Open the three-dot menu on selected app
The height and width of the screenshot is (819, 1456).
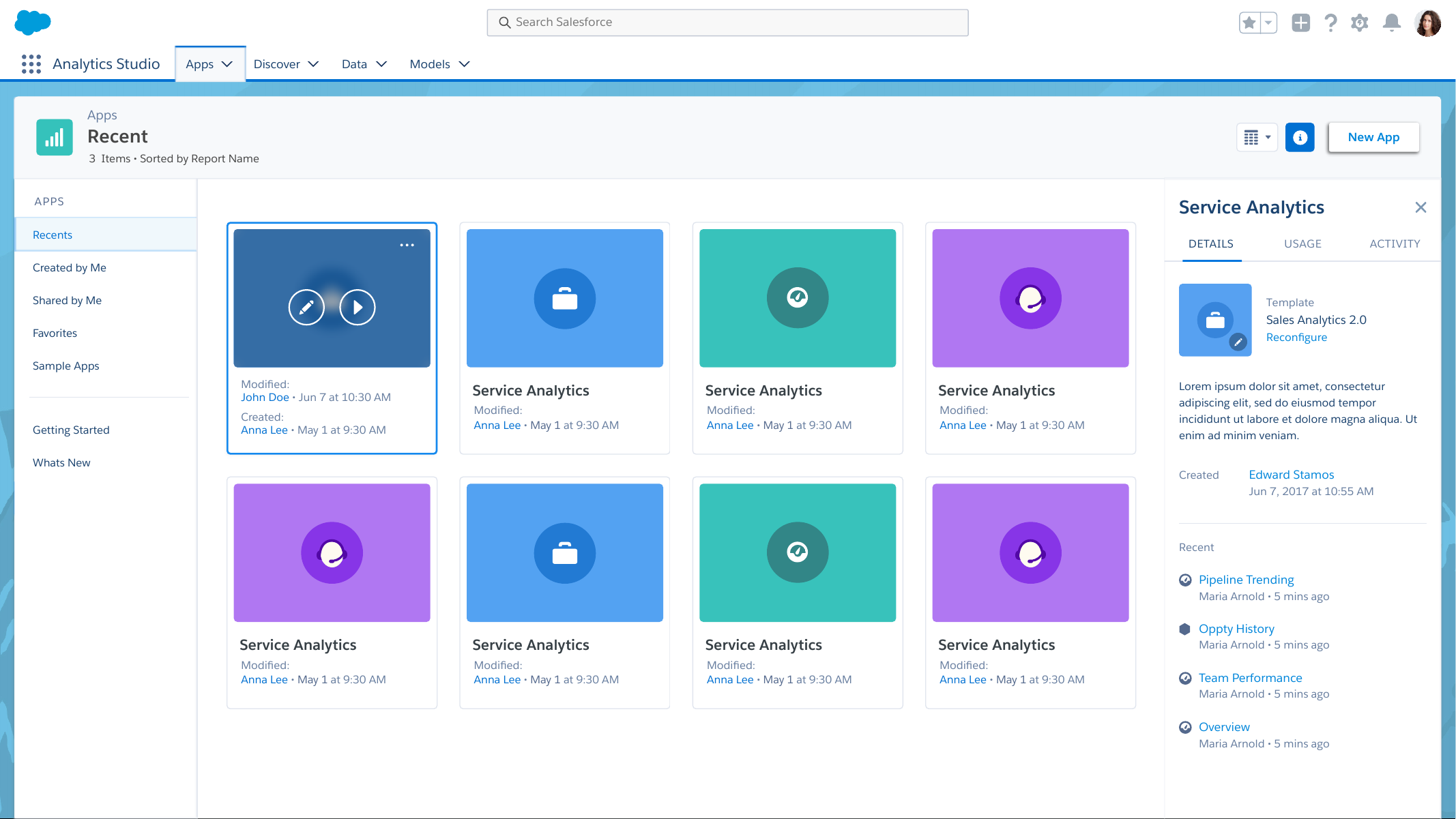(x=407, y=245)
